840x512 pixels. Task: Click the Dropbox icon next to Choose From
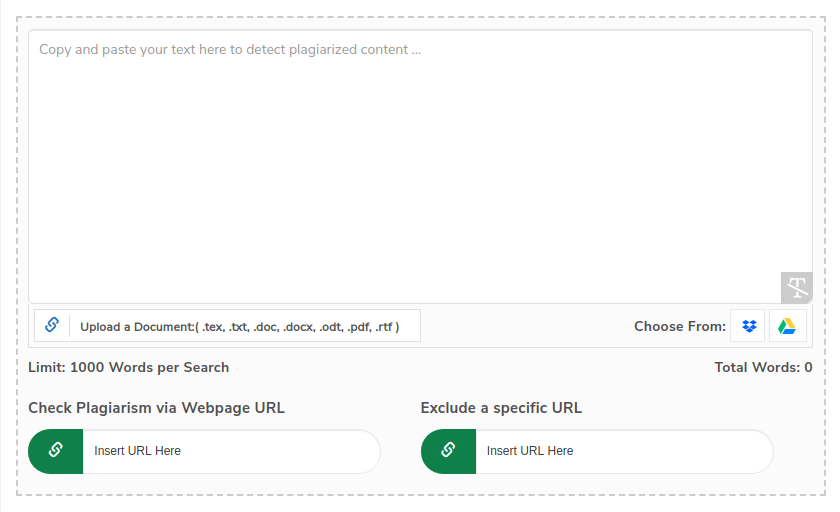tap(748, 326)
